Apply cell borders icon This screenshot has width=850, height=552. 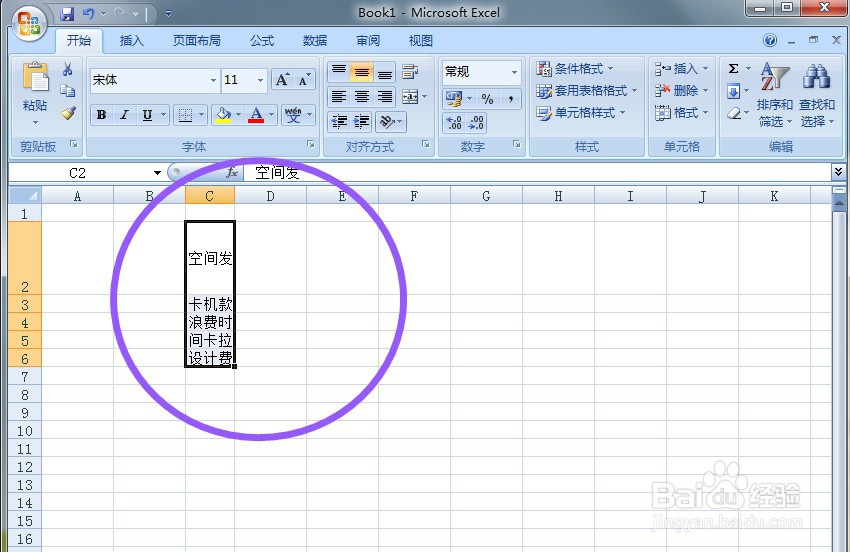click(185, 115)
